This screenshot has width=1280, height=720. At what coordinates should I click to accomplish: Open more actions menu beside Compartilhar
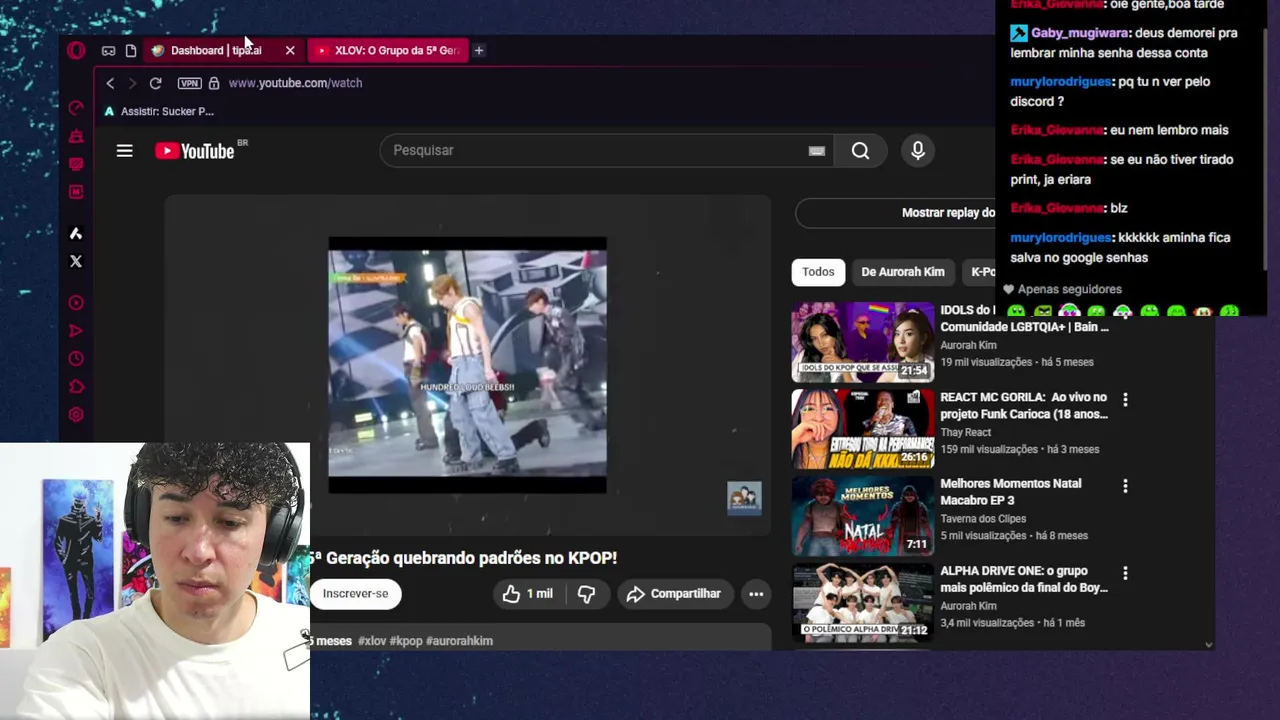[x=756, y=594]
